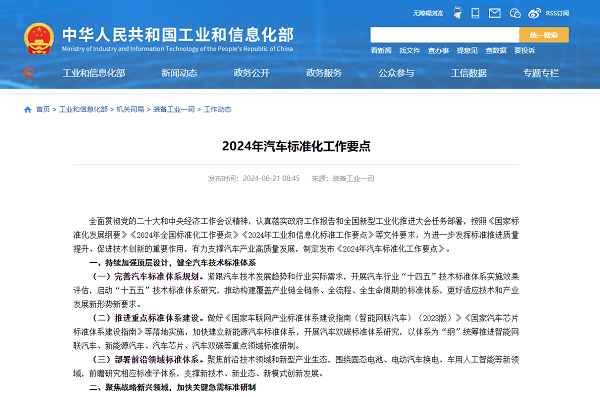
Task: Follow the 装备工业一司 breadcrumb link
Action: point(174,109)
